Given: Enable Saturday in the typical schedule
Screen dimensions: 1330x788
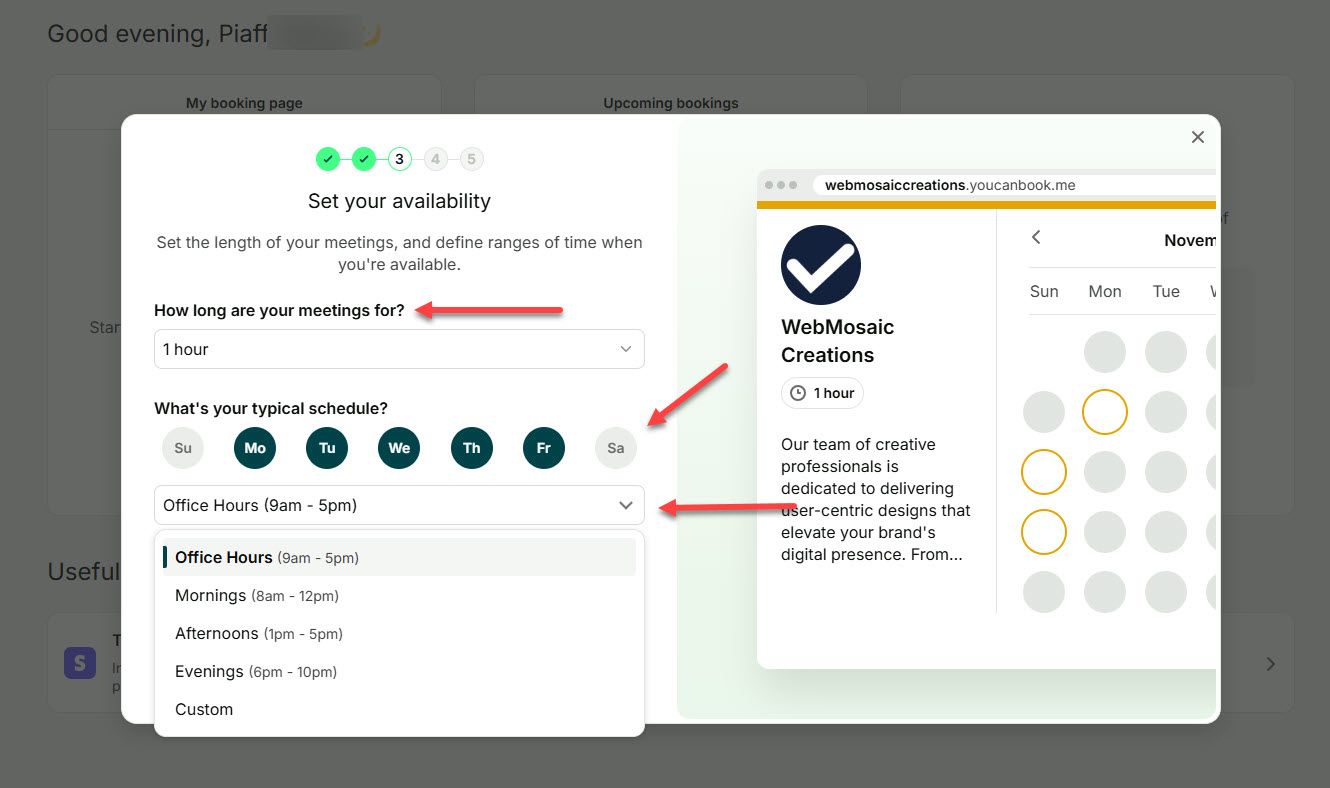Looking at the screenshot, I should pos(615,448).
